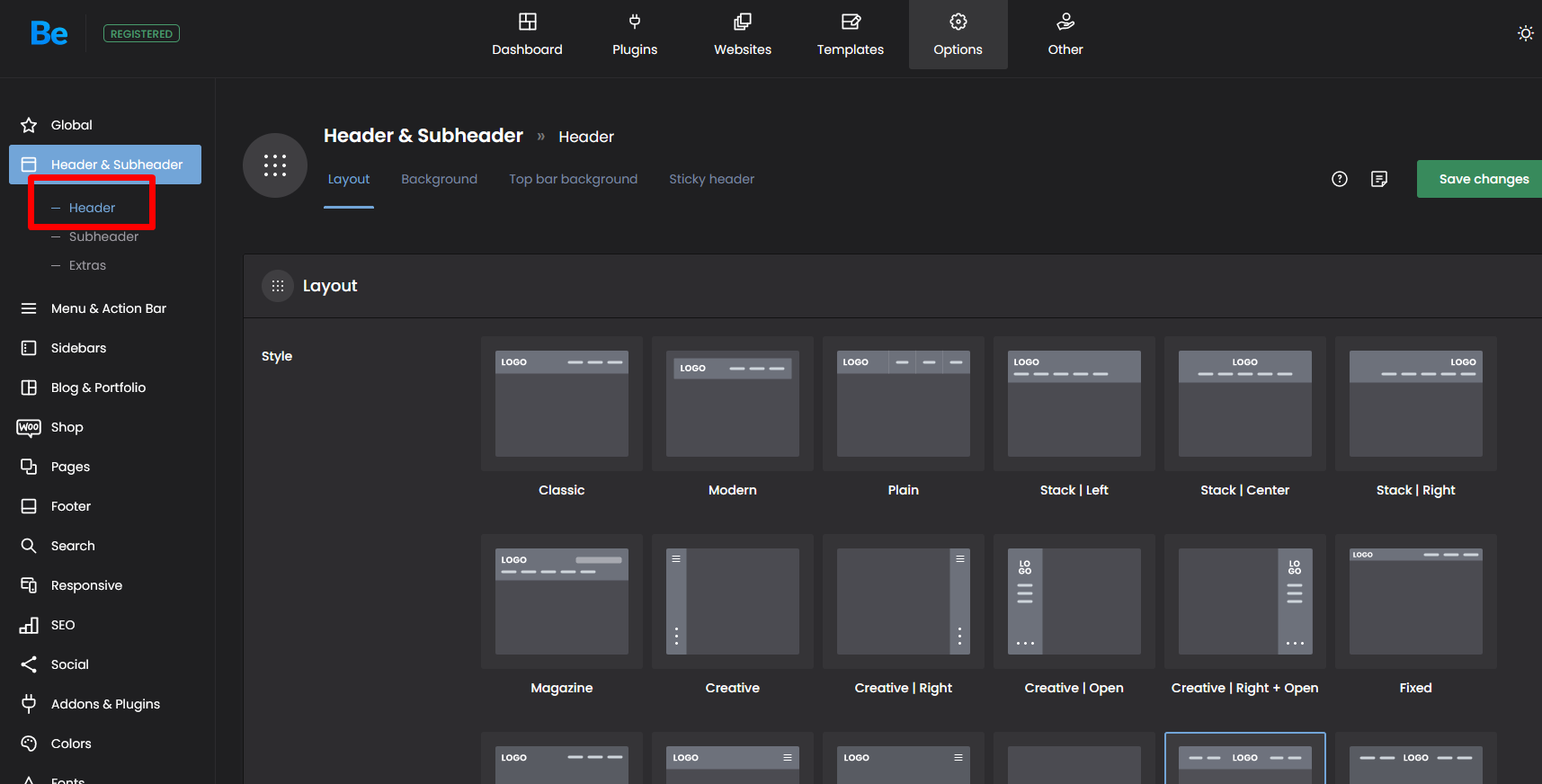Viewport: 1542px width, 784px height.
Task: Select Subheader submenu item
Action: click(x=103, y=236)
